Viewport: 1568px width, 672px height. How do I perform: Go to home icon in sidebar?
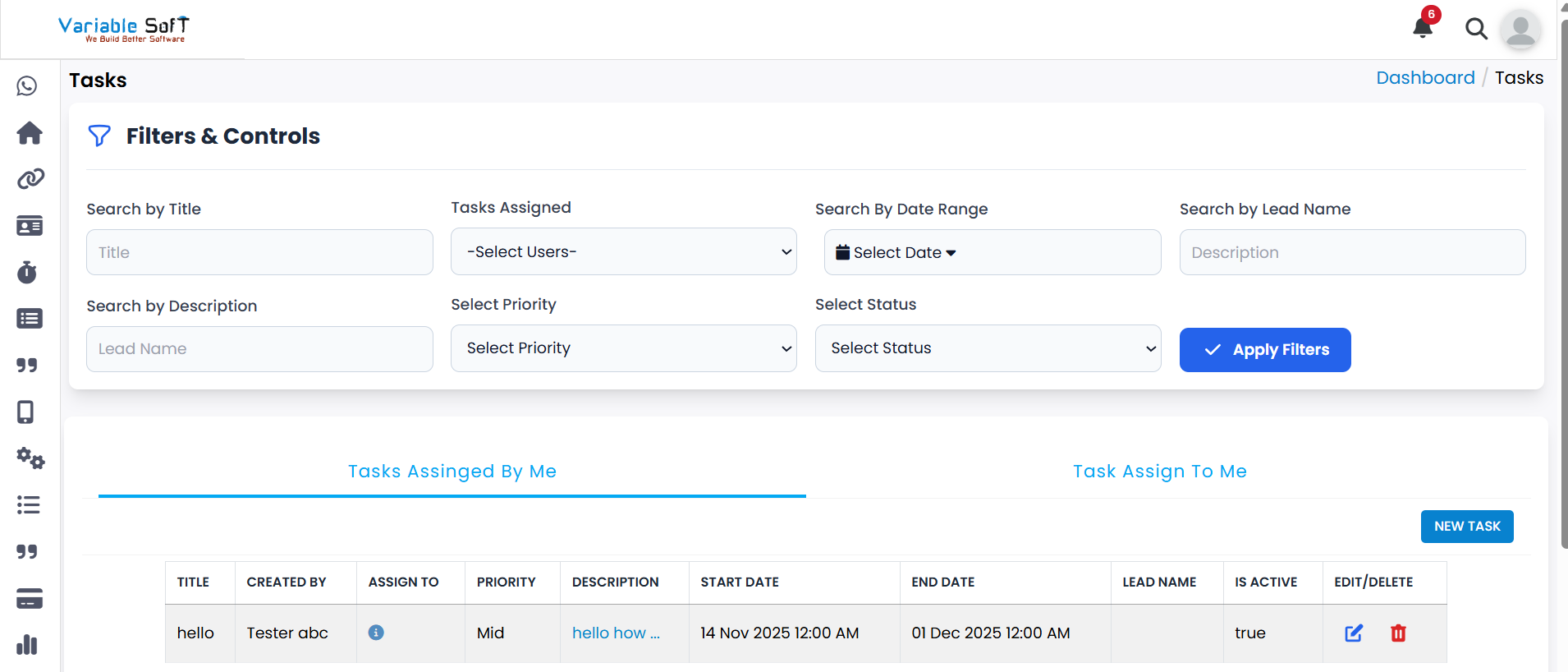pos(30,133)
